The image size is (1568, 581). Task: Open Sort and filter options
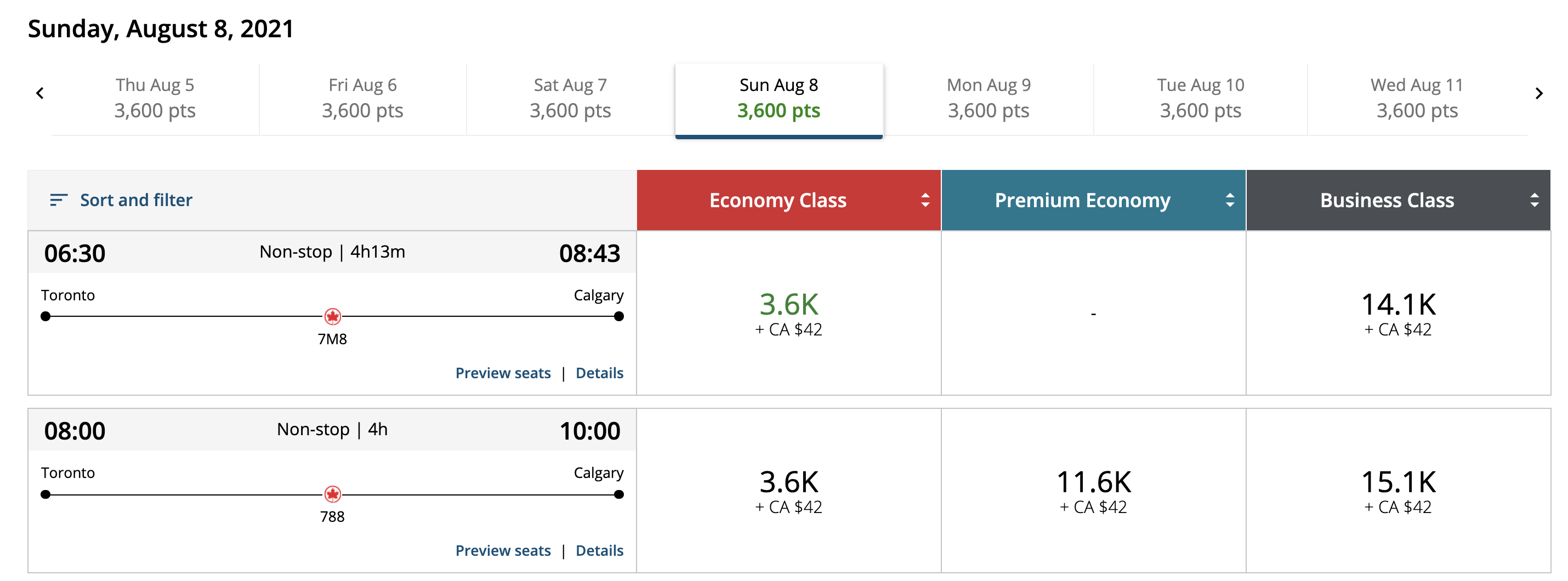136,200
